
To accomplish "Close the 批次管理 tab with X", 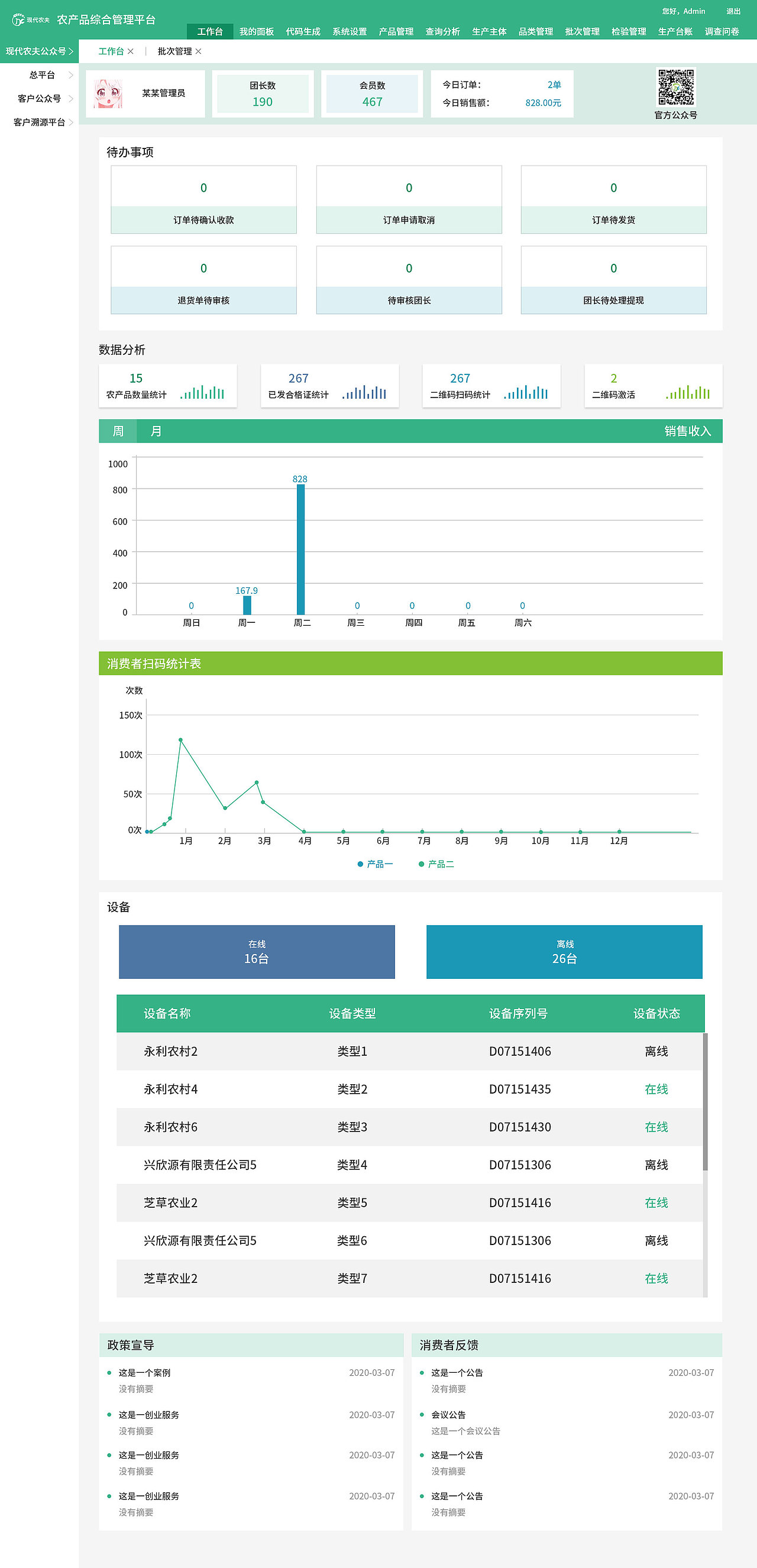I will click(198, 51).
